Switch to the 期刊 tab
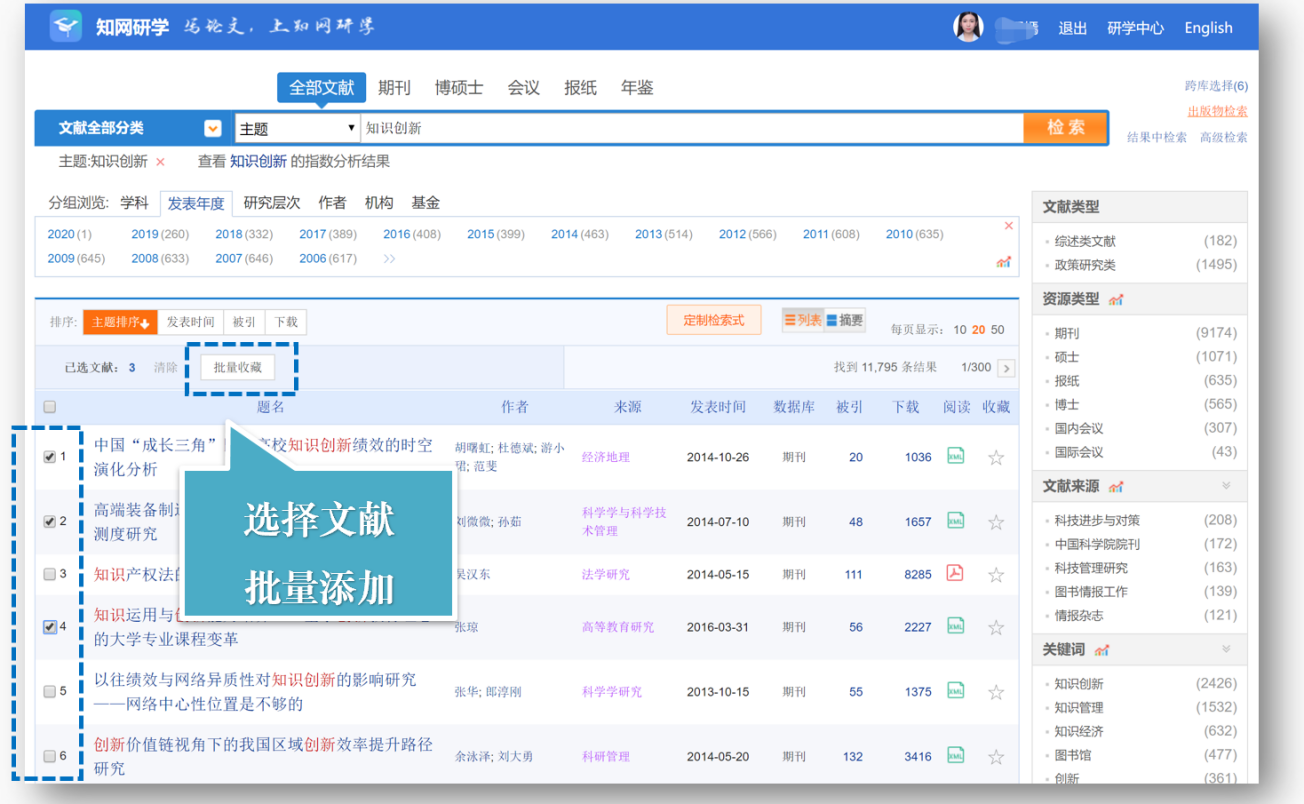 point(394,88)
